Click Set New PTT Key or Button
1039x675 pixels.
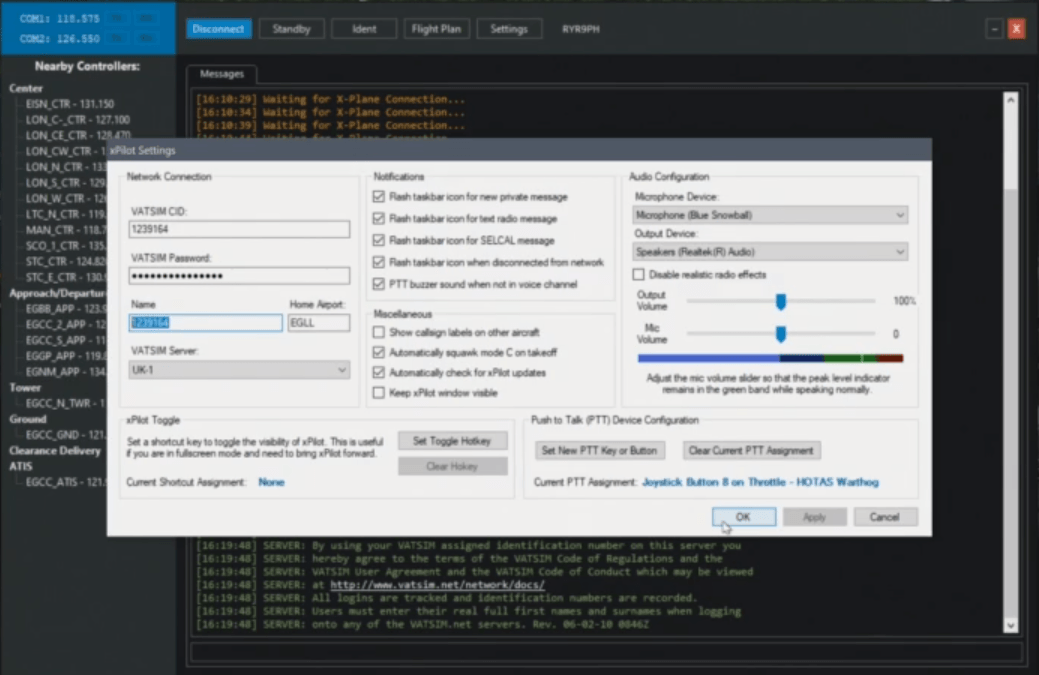[599, 450]
